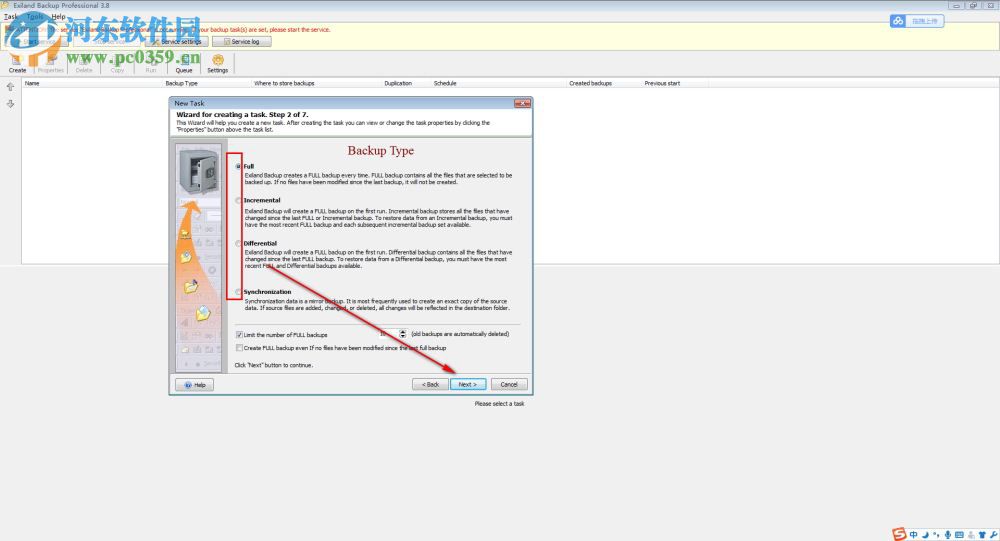The height and width of the screenshot is (541, 1000).
Task: Toggle Limit the number of FULL backups
Action: coord(239,334)
